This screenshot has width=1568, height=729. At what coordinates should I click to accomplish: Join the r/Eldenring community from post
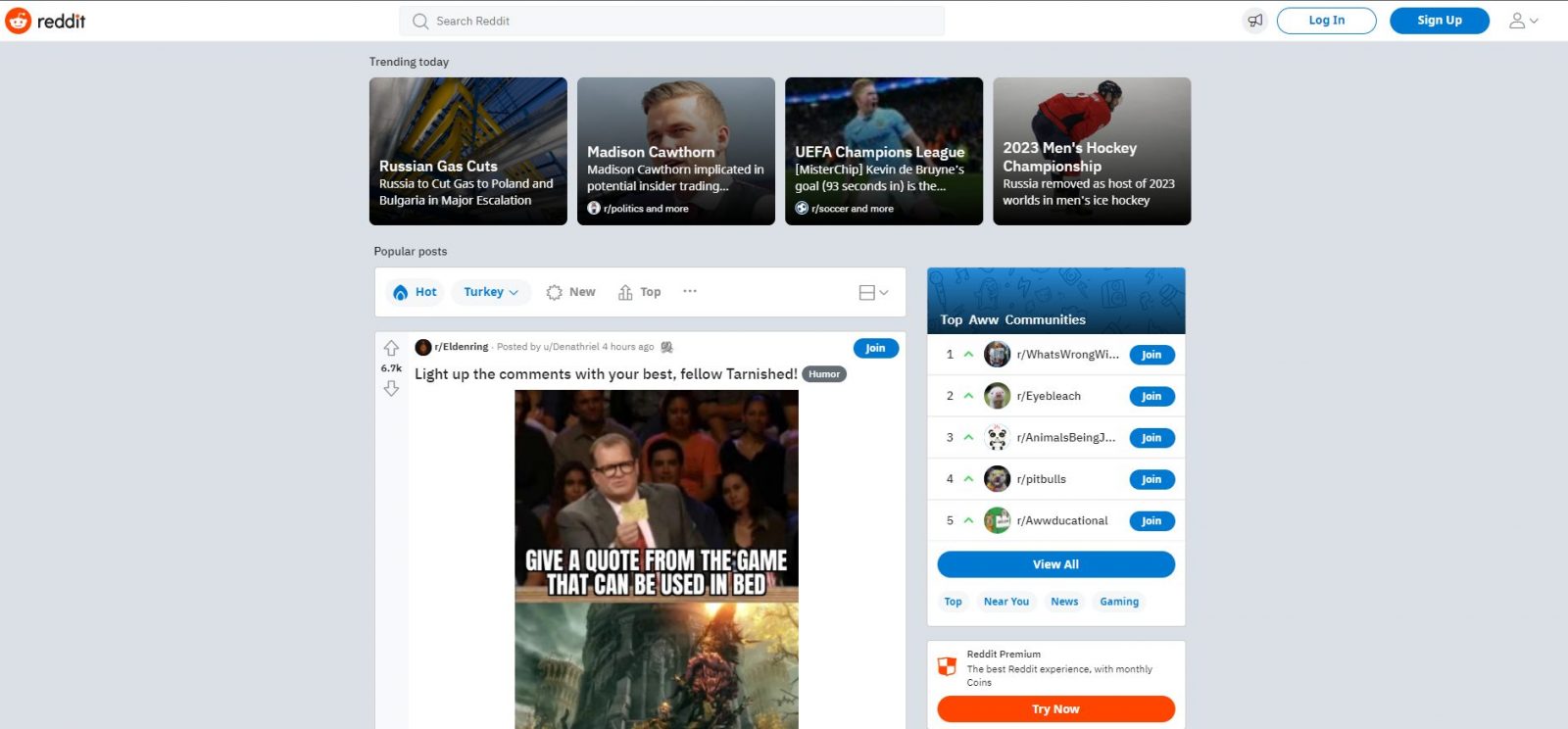pos(875,348)
